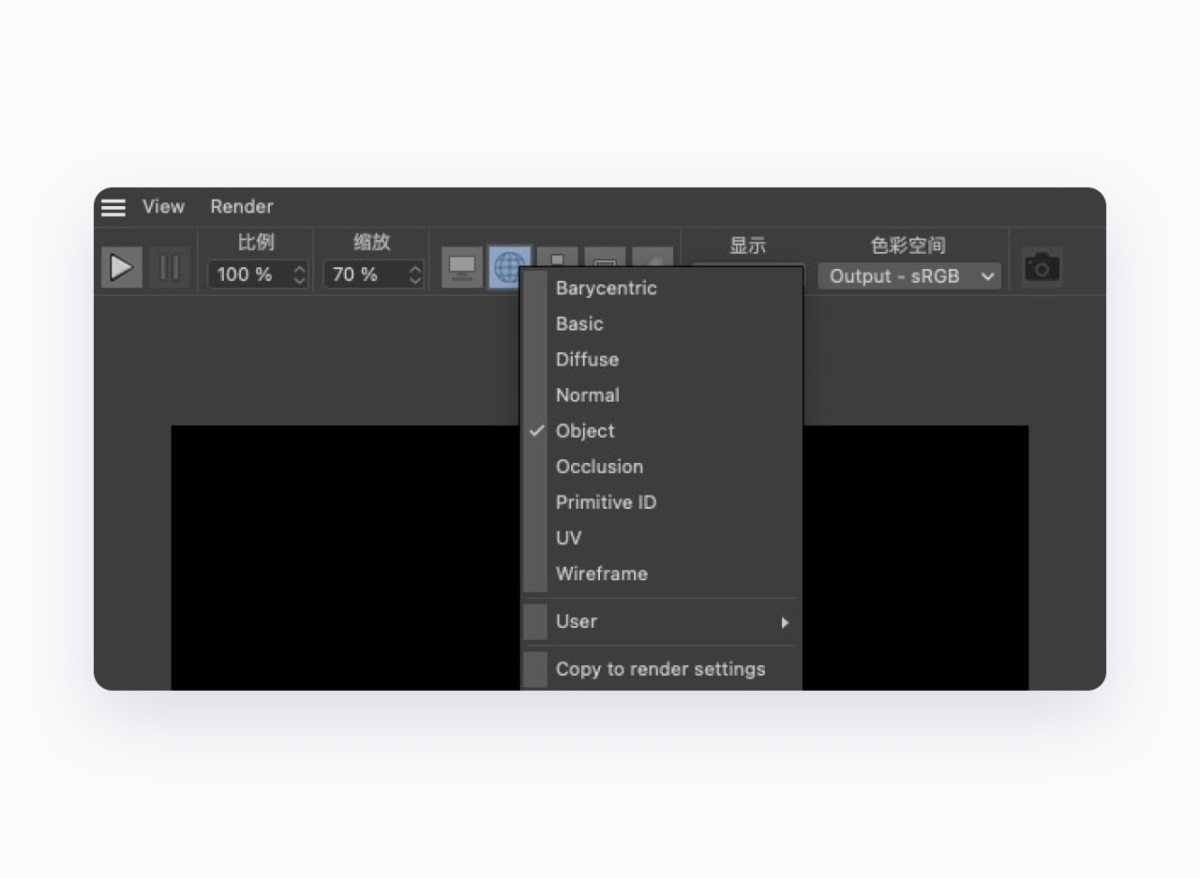Select the checked Object shading mode
Viewport: 1200px width, 878px height.
pos(585,431)
